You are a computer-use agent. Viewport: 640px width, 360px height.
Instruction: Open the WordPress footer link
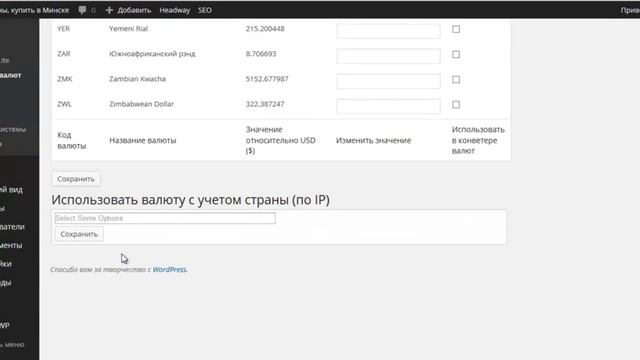pyautogui.click(x=169, y=269)
